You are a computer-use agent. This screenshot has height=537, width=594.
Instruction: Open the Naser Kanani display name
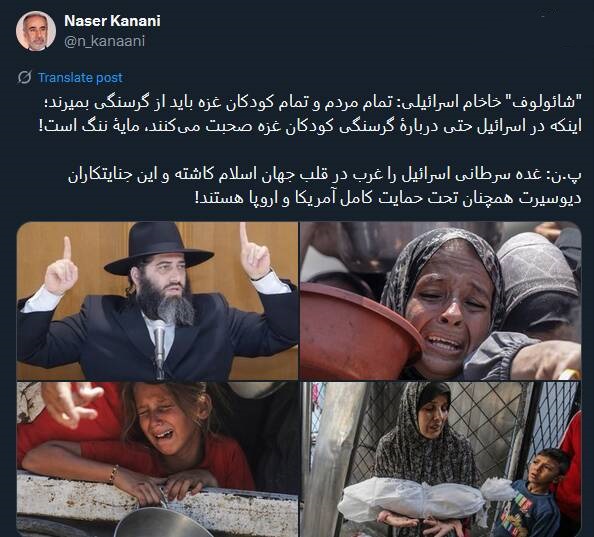pyautogui.click(x=113, y=21)
